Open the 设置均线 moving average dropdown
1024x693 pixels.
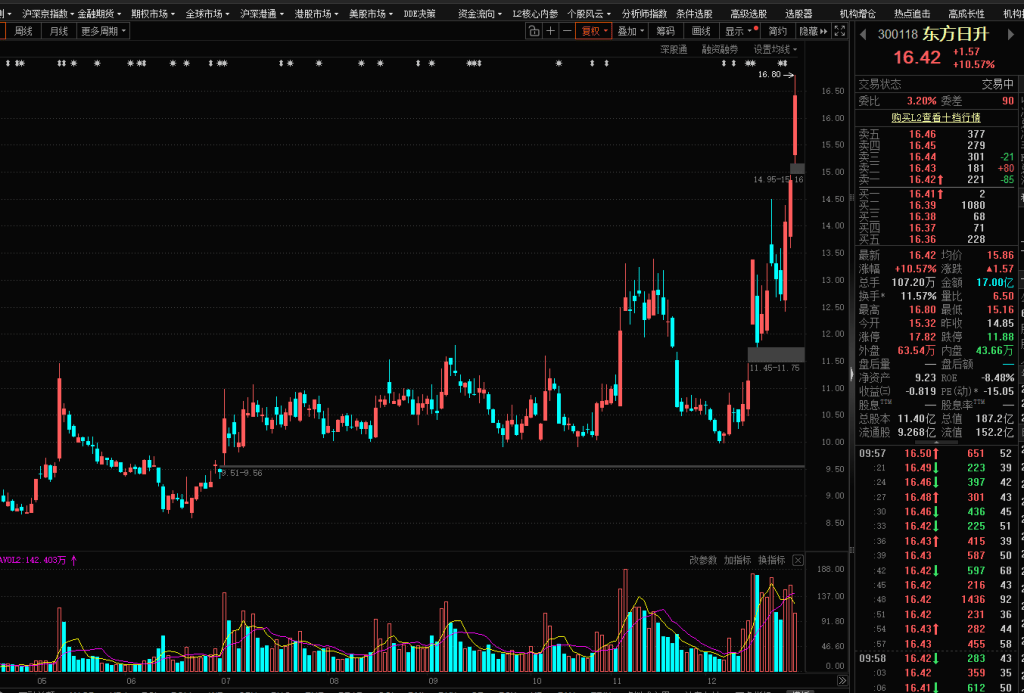(775, 49)
